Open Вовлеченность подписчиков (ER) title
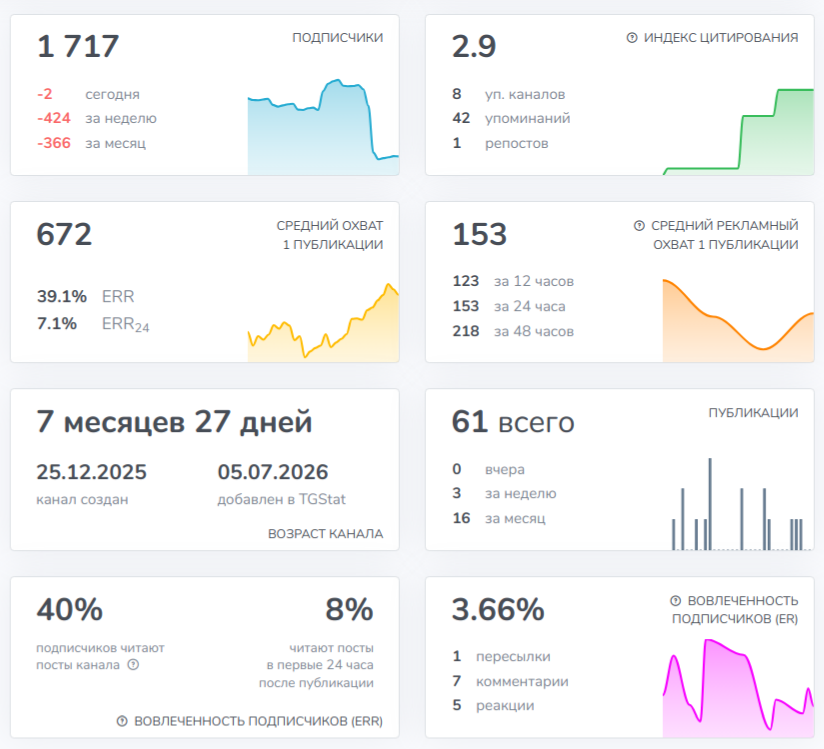Image resolution: width=824 pixels, height=749 pixels. [735, 610]
